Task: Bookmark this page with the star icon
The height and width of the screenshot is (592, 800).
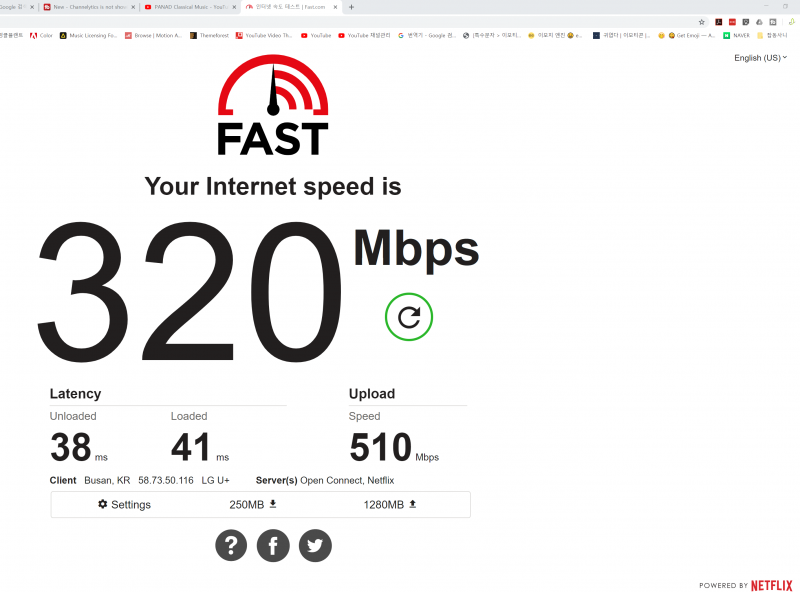Action: pos(702,22)
